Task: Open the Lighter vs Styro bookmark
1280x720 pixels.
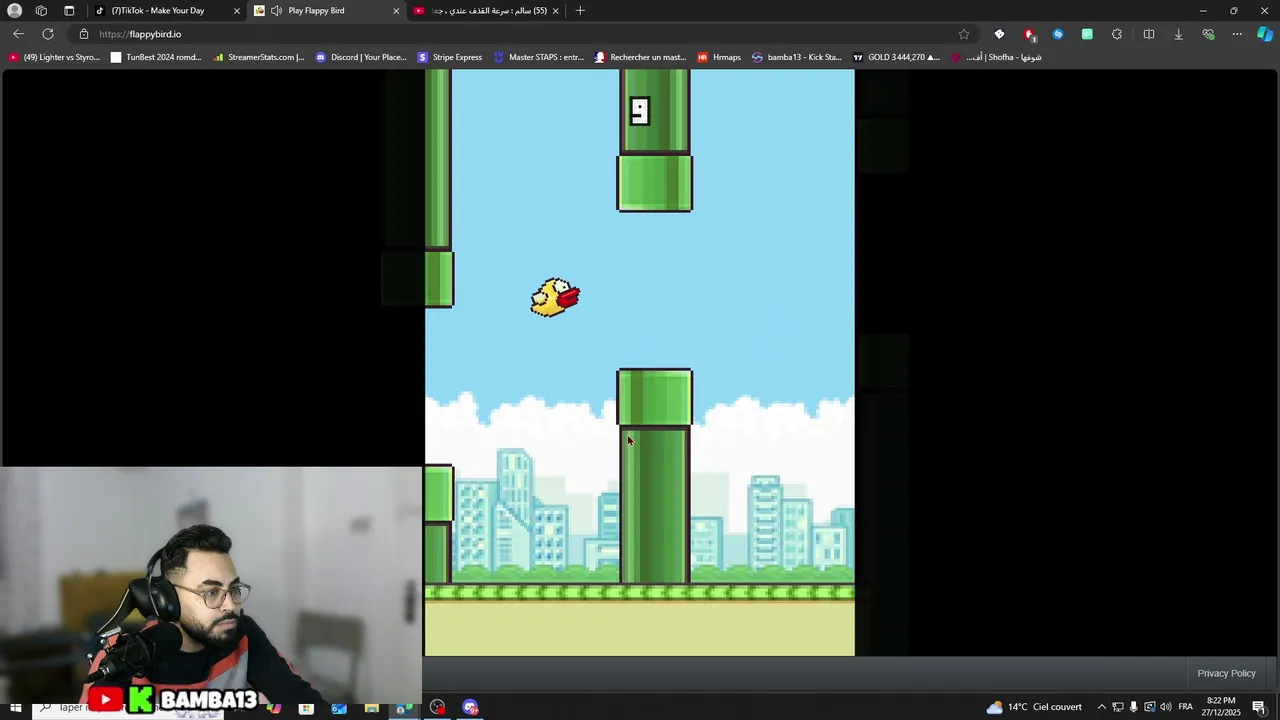Action: point(54,57)
